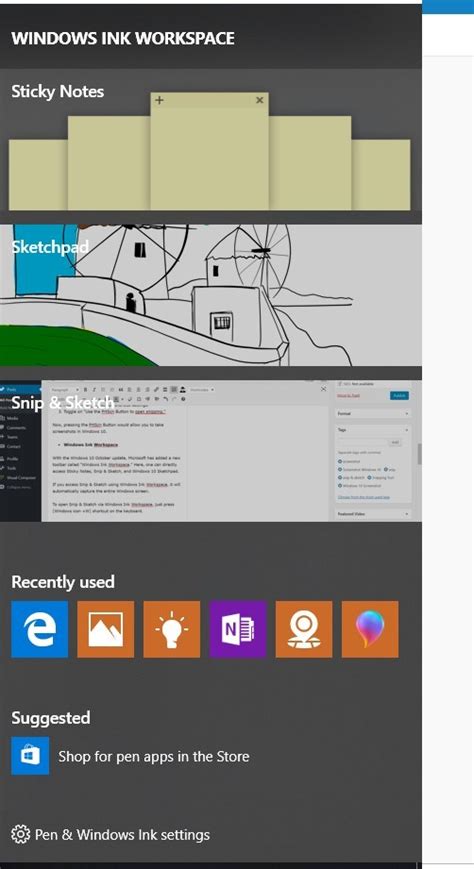Open the Tips lightbulb app tile
The height and width of the screenshot is (869, 474).
click(x=172, y=629)
